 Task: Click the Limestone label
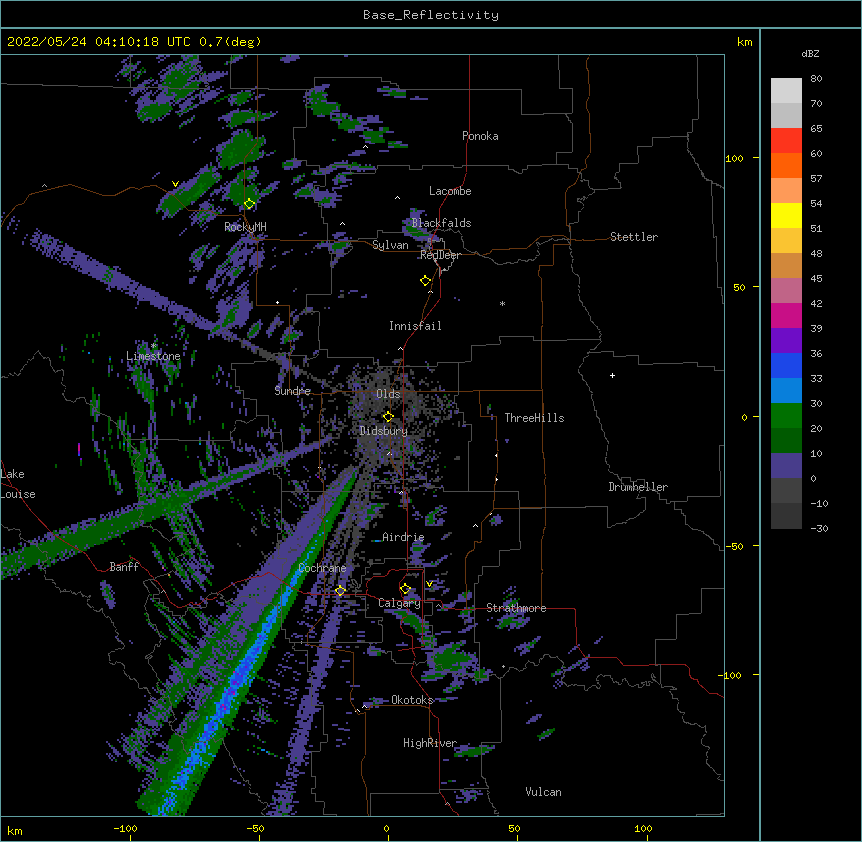153,356
